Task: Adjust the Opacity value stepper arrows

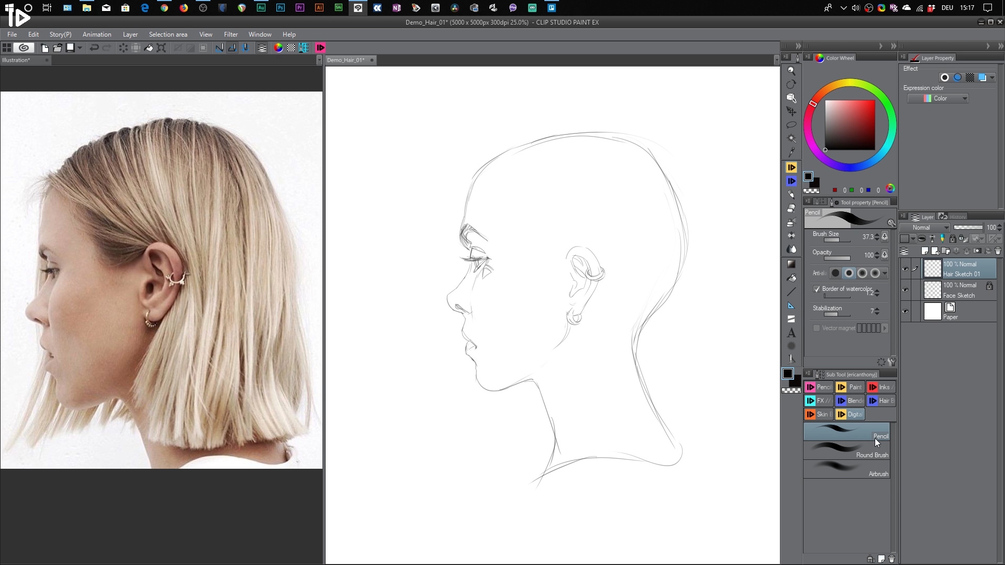Action: (x=877, y=255)
